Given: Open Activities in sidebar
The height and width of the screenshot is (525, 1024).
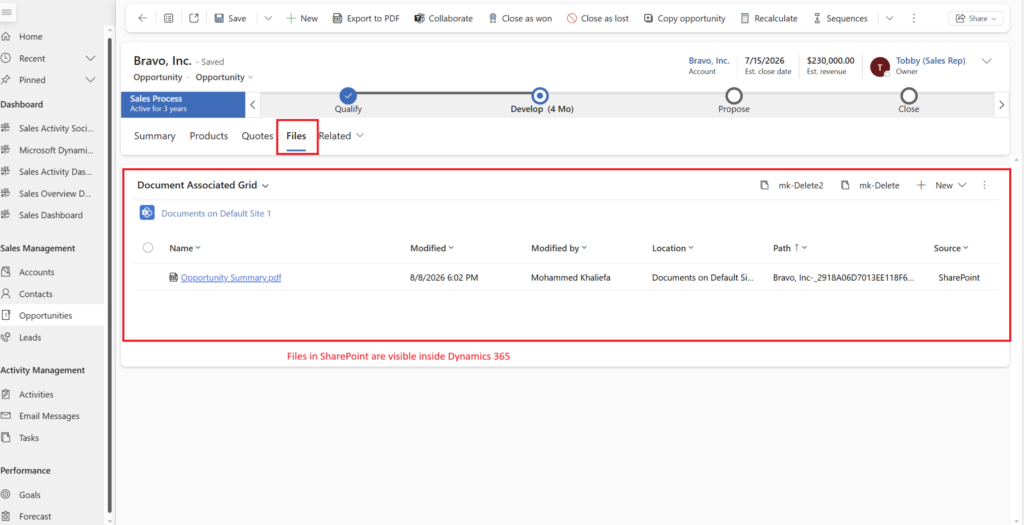Looking at the screenshot, I should pyautogui.click(x=36, y=394).
